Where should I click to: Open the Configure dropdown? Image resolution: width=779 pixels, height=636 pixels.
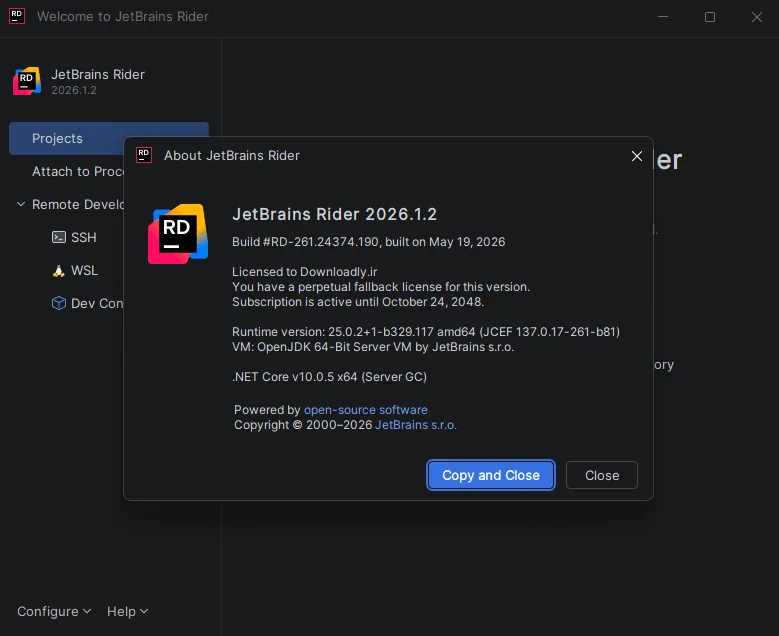click(x=54, y=611)
